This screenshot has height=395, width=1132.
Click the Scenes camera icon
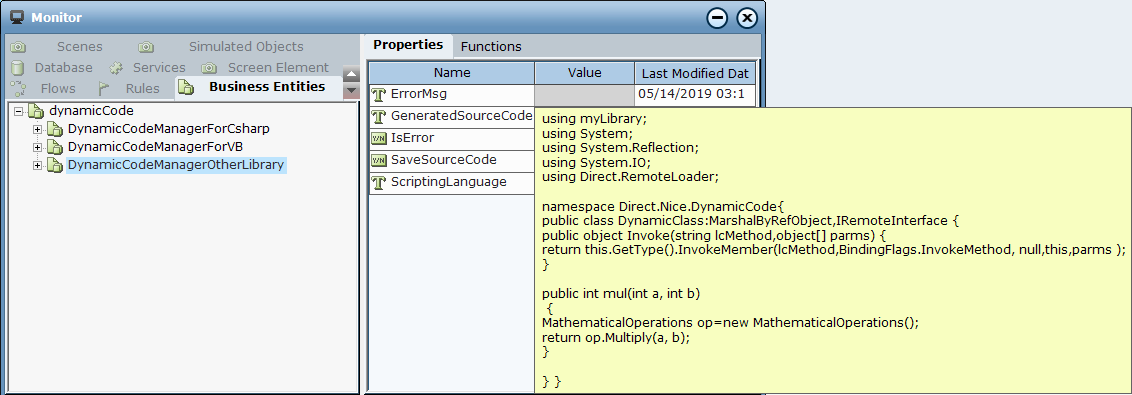coord(18,47)
